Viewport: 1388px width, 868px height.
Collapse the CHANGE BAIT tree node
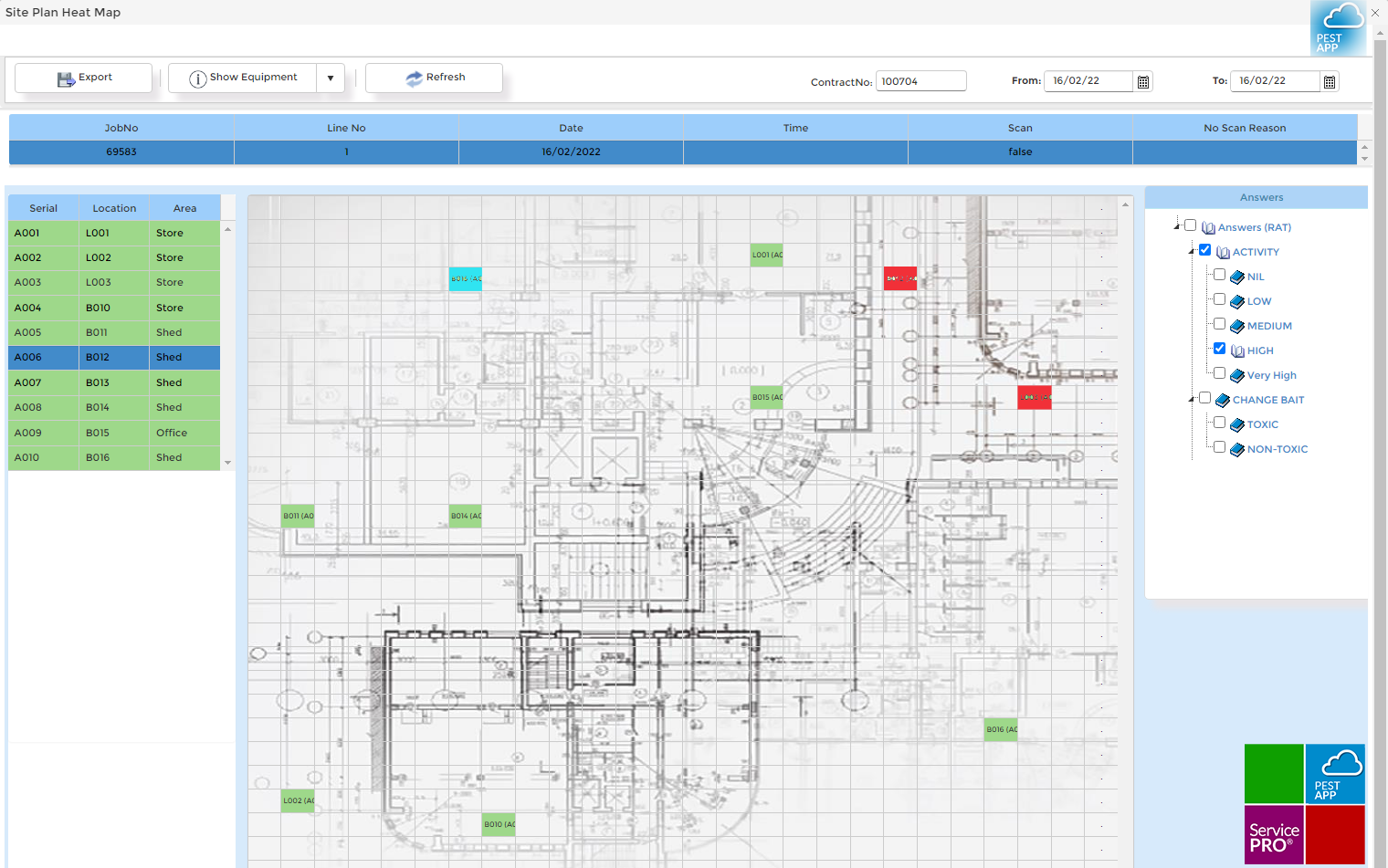click(1191, 399)
